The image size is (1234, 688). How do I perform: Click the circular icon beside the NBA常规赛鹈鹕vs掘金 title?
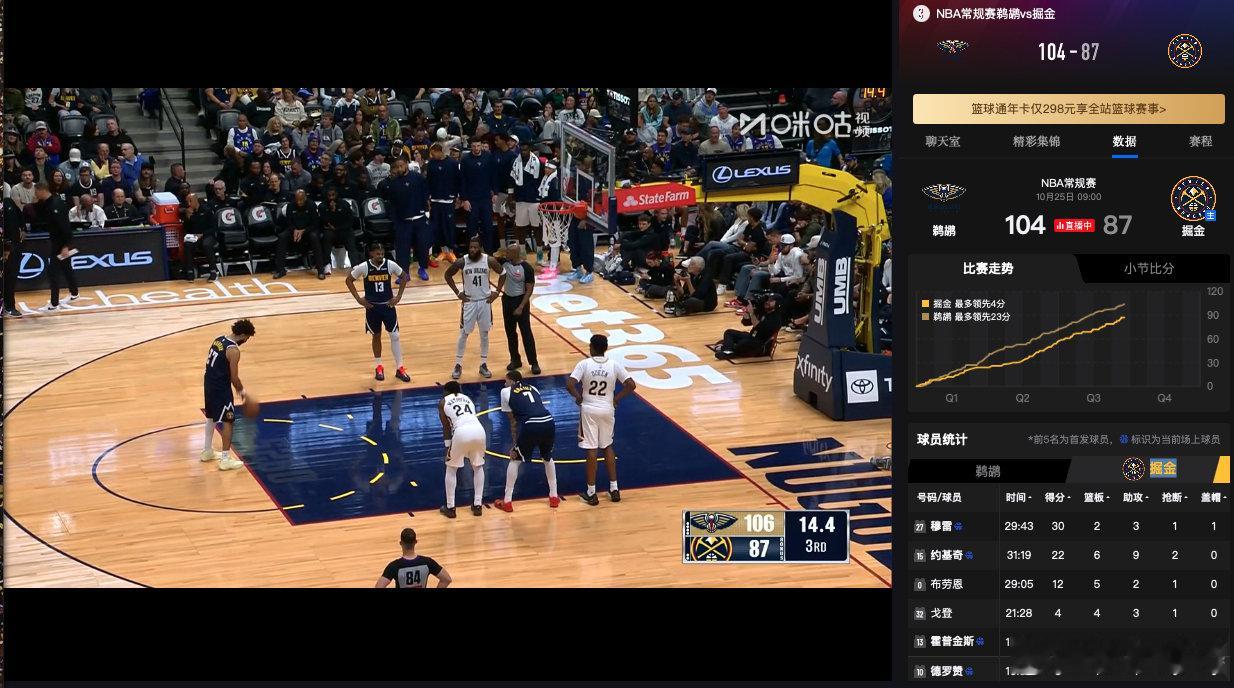[x=921, y=14]
